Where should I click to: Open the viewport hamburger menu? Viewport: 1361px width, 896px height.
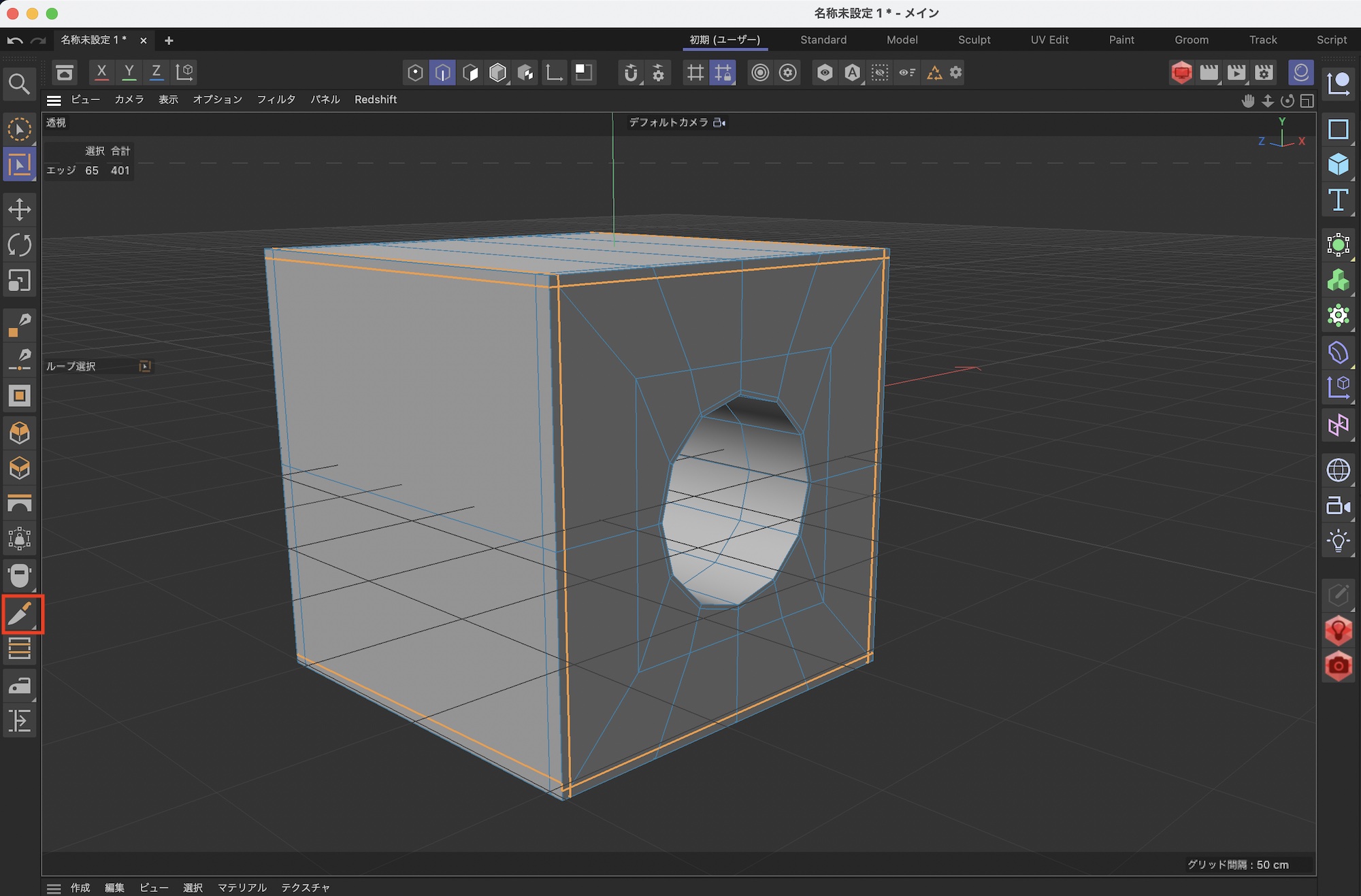pyautogui.click(x=54, y=100)
